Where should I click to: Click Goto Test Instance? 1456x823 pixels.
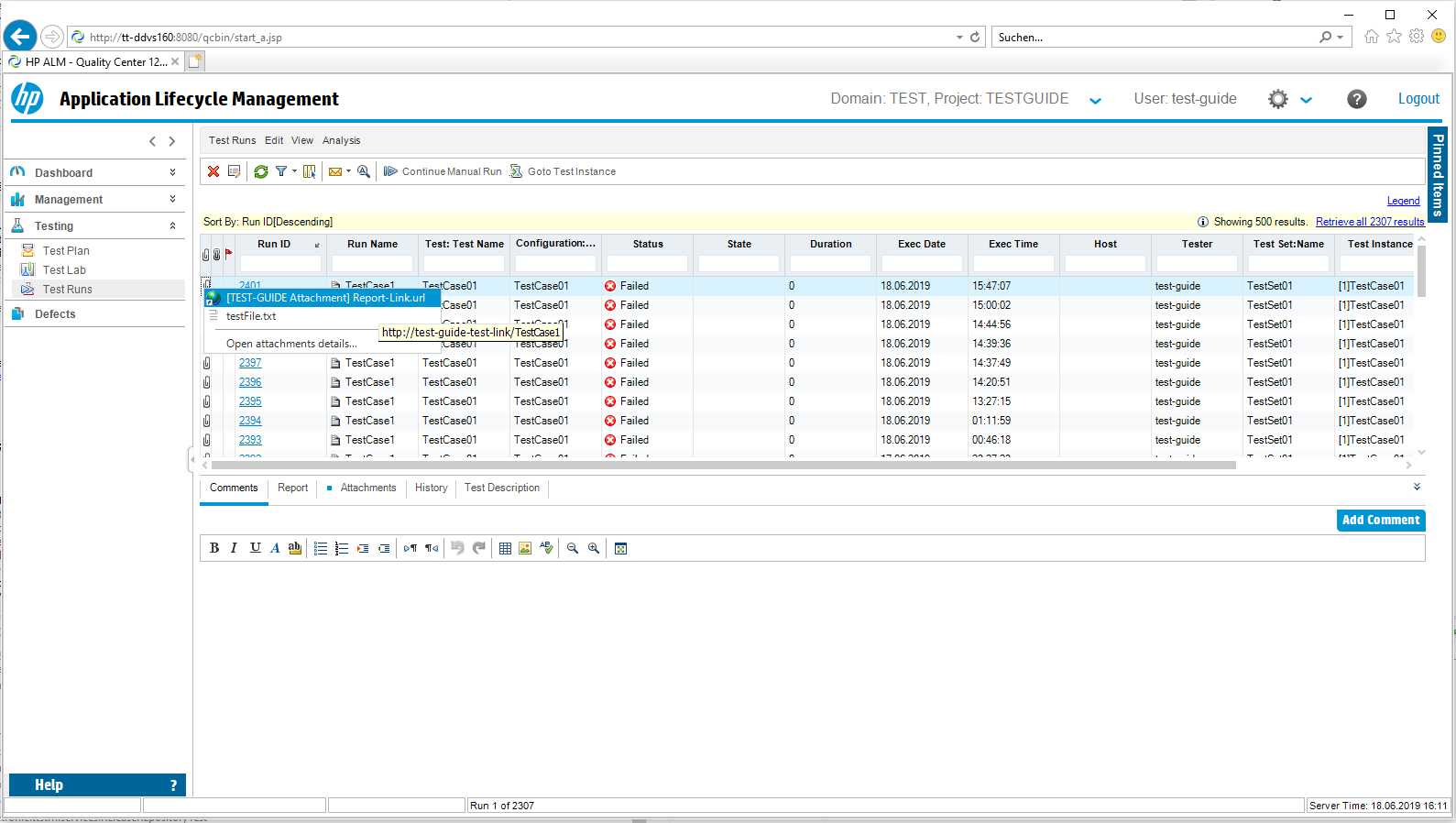pyautogui.click(x=563, y=171)
